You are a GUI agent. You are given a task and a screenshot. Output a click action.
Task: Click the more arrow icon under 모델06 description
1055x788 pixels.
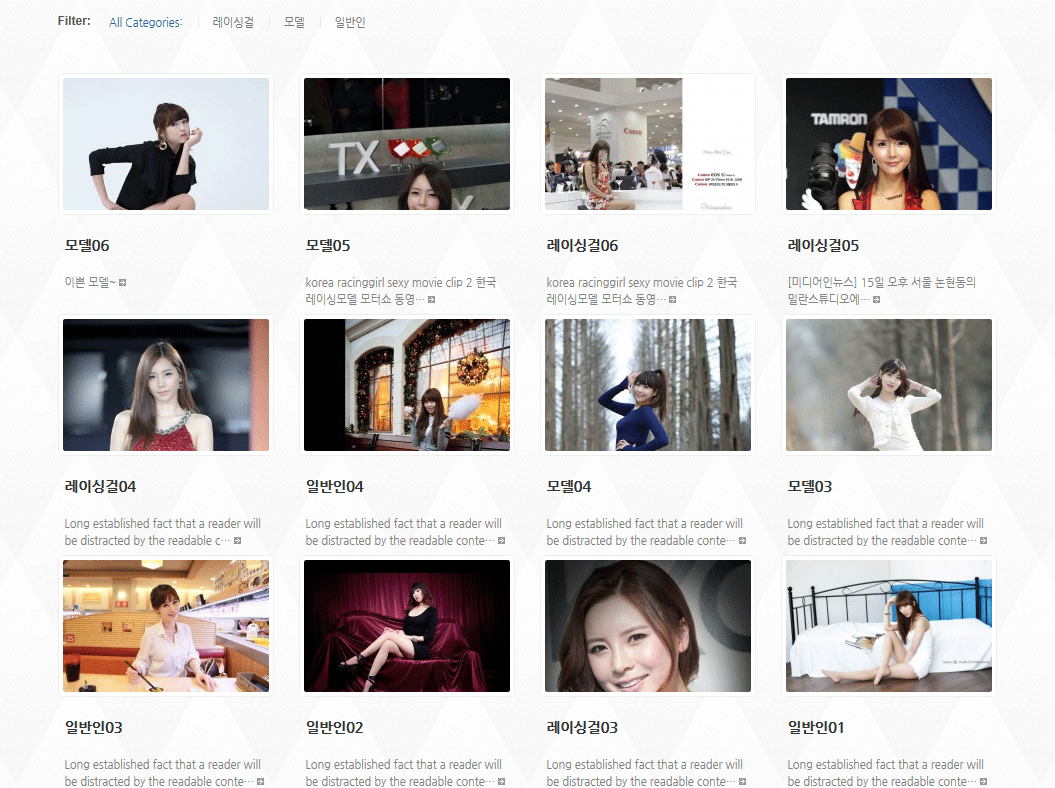pyautogui.click(x=123, y=283)
